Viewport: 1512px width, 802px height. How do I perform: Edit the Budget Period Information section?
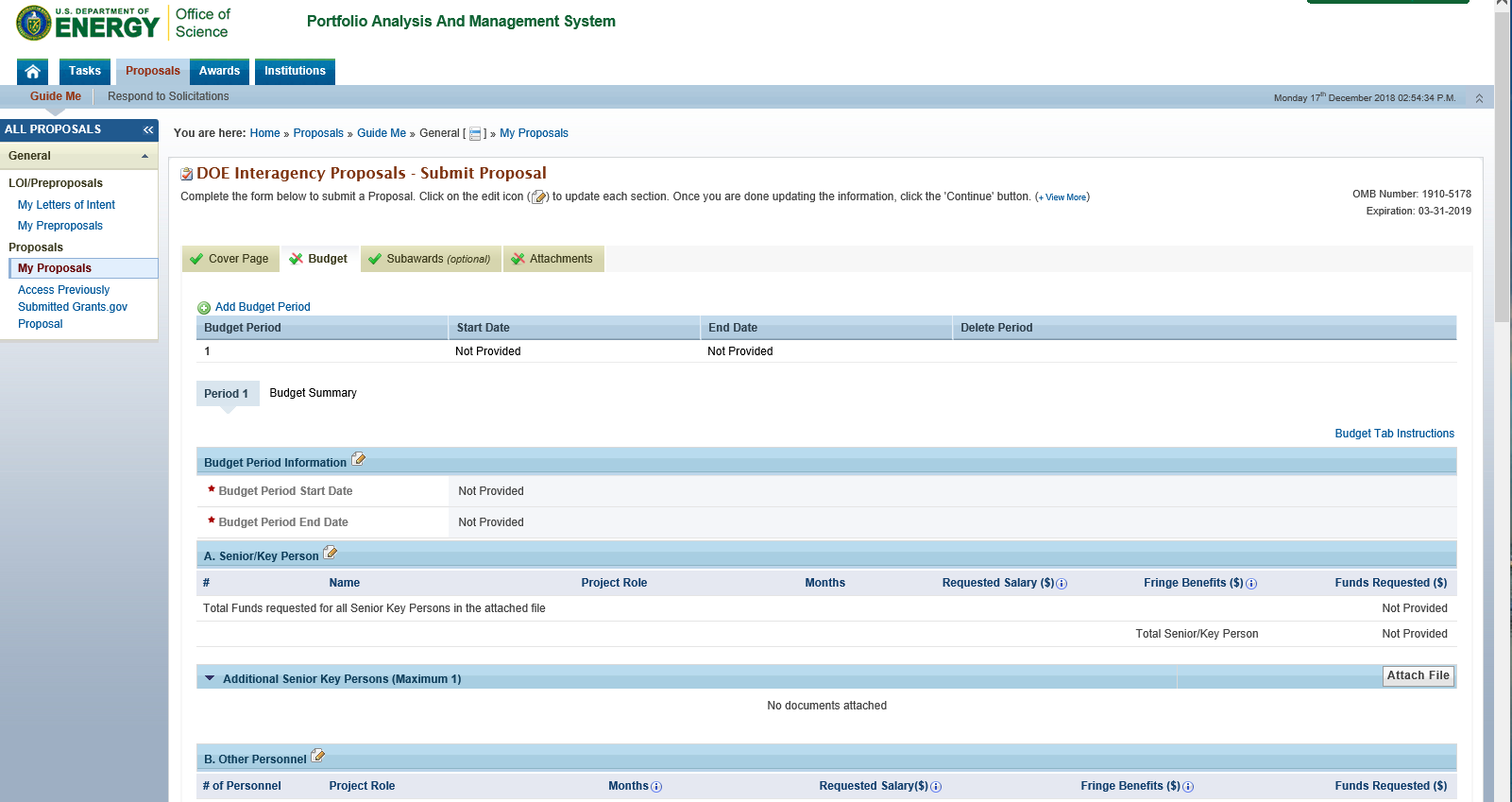click(359, 459)
